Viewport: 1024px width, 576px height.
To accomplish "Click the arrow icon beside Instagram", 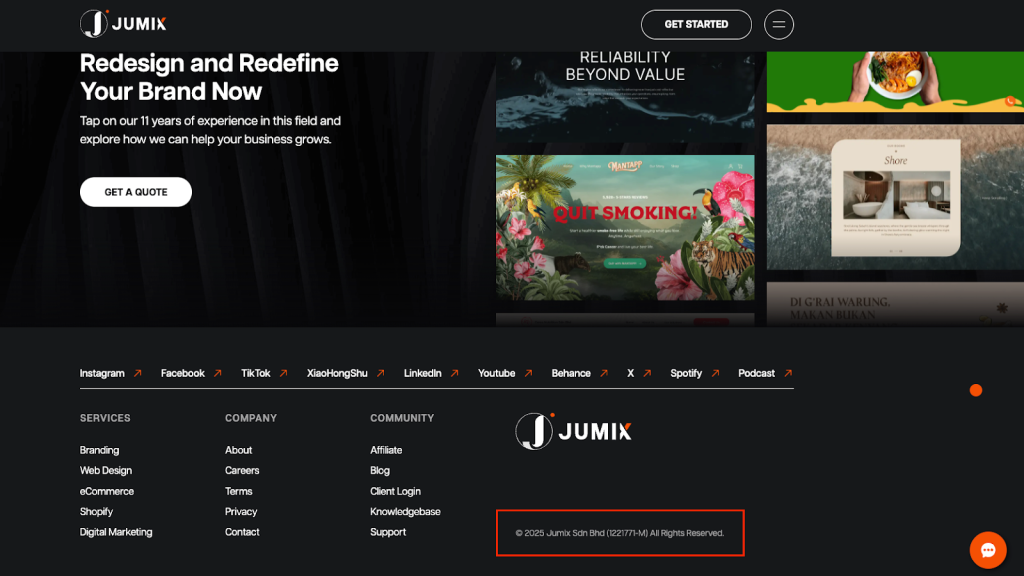I will coord(138,373).
